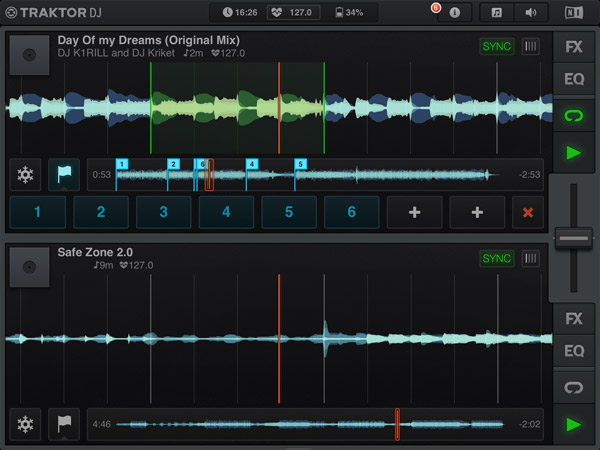Jump to cue marker 1 in overview
Screen dimensions: 600x450
pyautogui.click(x=122, y=164)
